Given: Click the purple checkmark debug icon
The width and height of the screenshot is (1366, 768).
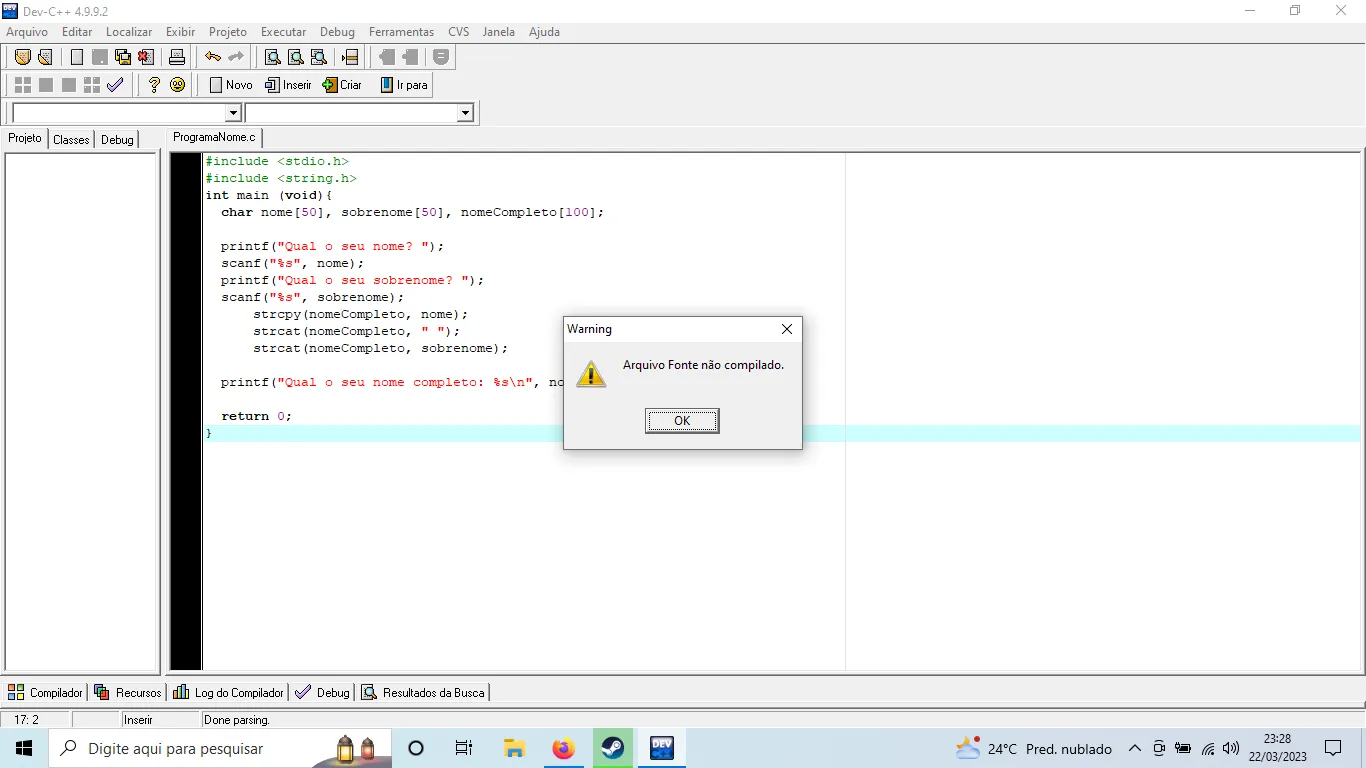Looking at the screenshot, I should [x=115, y=85].
